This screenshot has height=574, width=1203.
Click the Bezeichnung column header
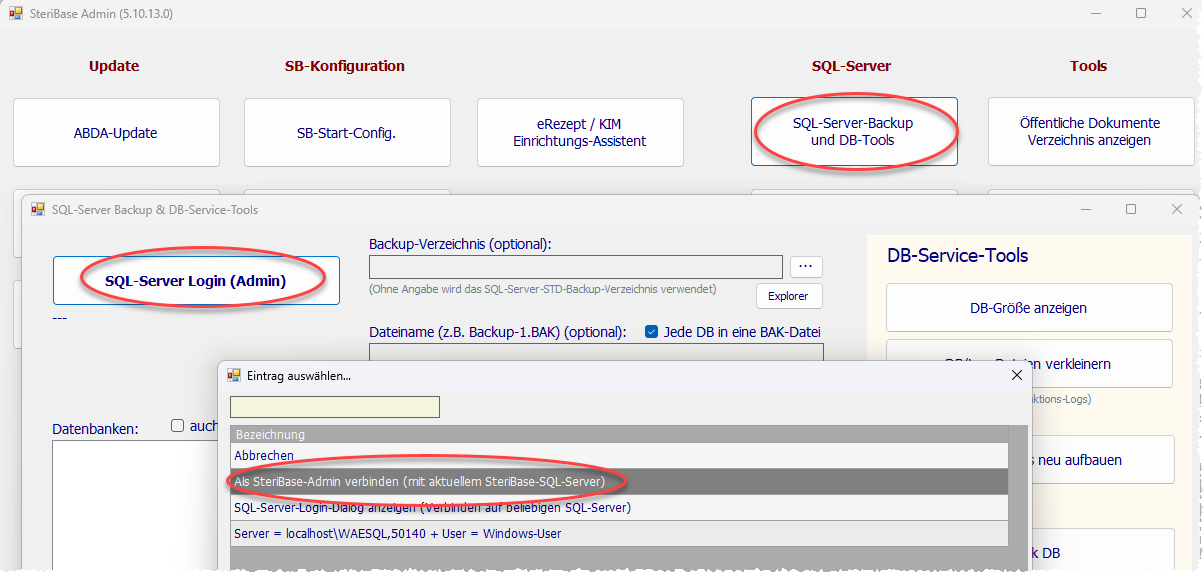(619, 435)
